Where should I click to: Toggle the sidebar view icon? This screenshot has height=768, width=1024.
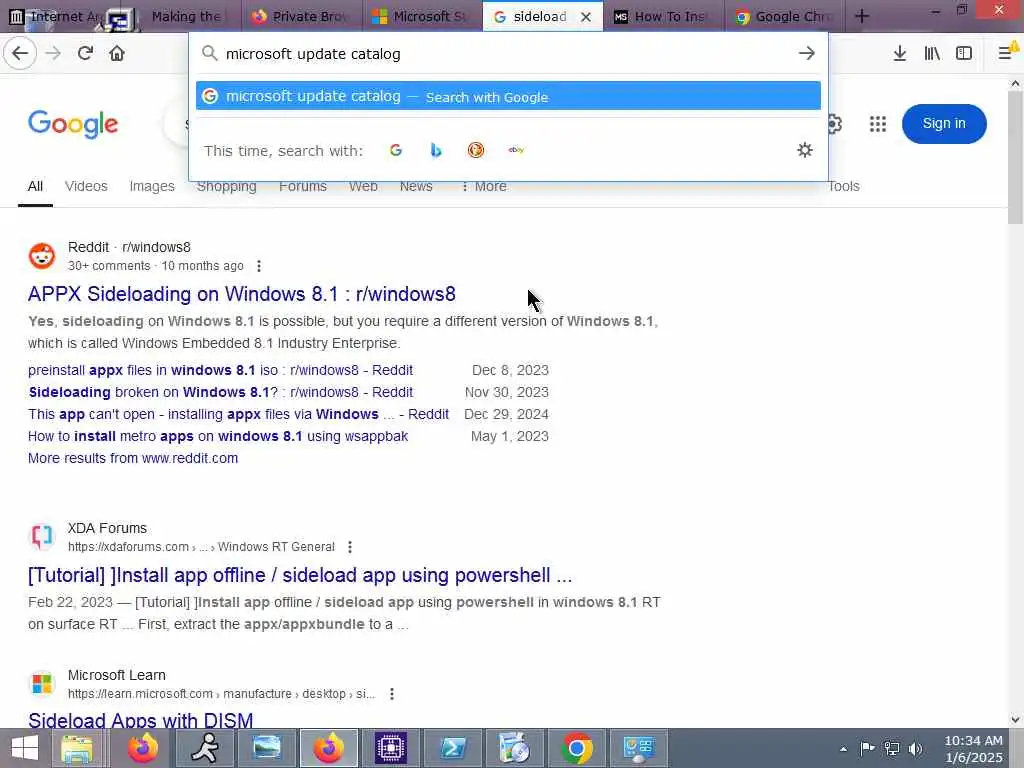pos(964,53)
